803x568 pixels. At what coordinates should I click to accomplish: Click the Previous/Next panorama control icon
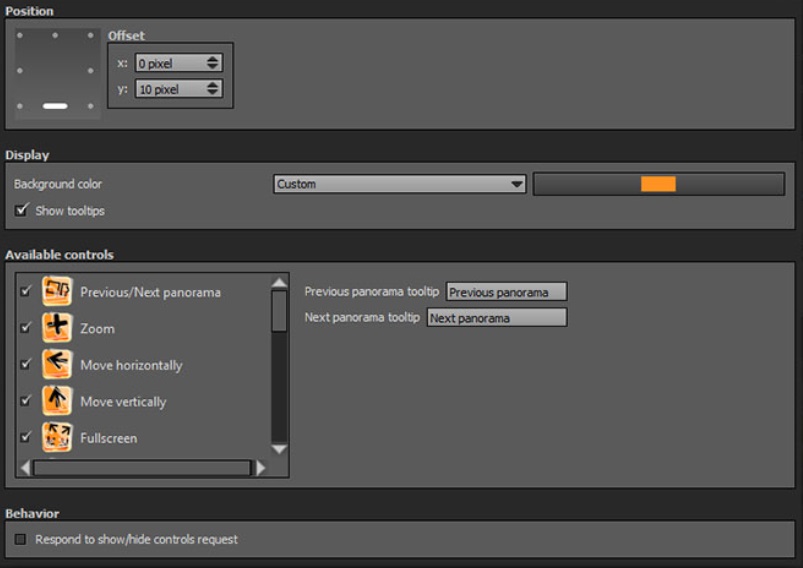point(57,291)
